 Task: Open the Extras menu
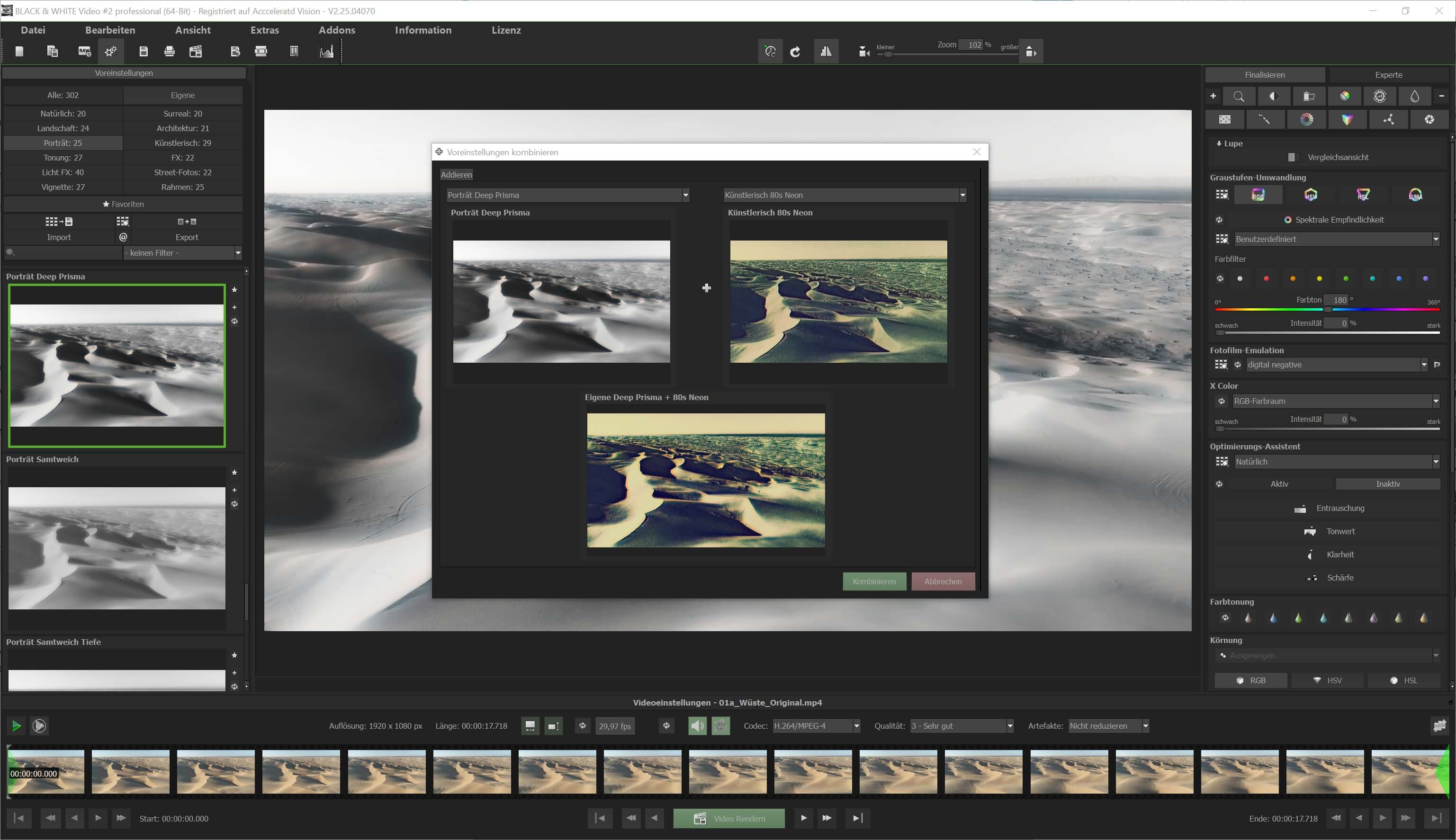264,30
